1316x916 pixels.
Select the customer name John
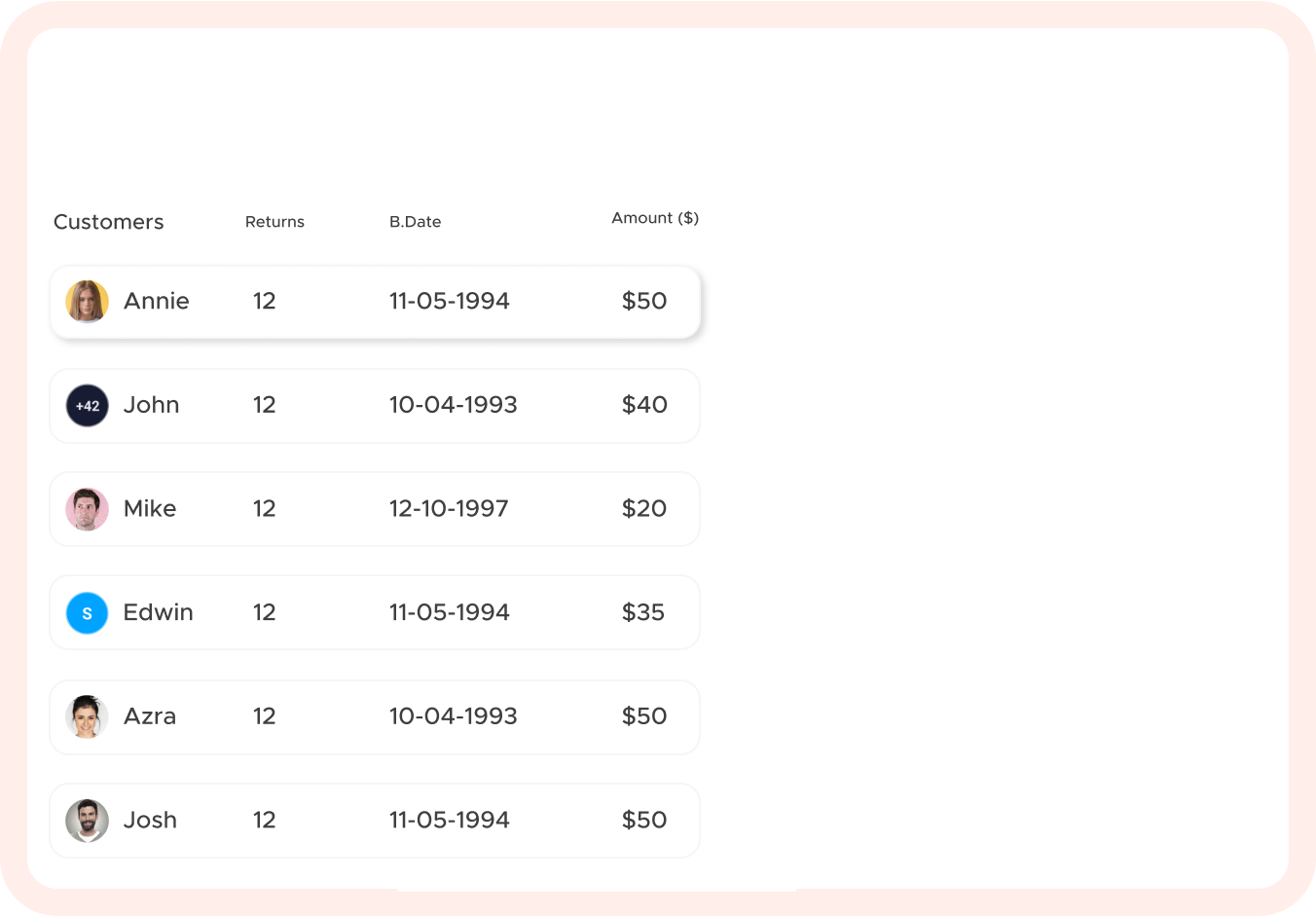click(151, 405)
